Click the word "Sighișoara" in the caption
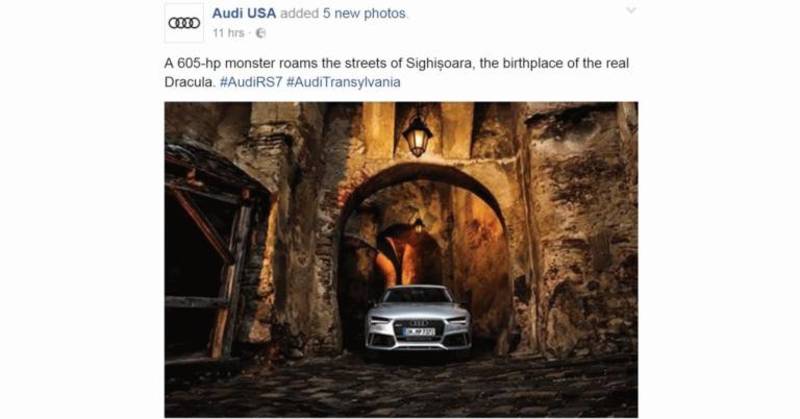This screenshot has height=419, width=800. pos(440,63)
